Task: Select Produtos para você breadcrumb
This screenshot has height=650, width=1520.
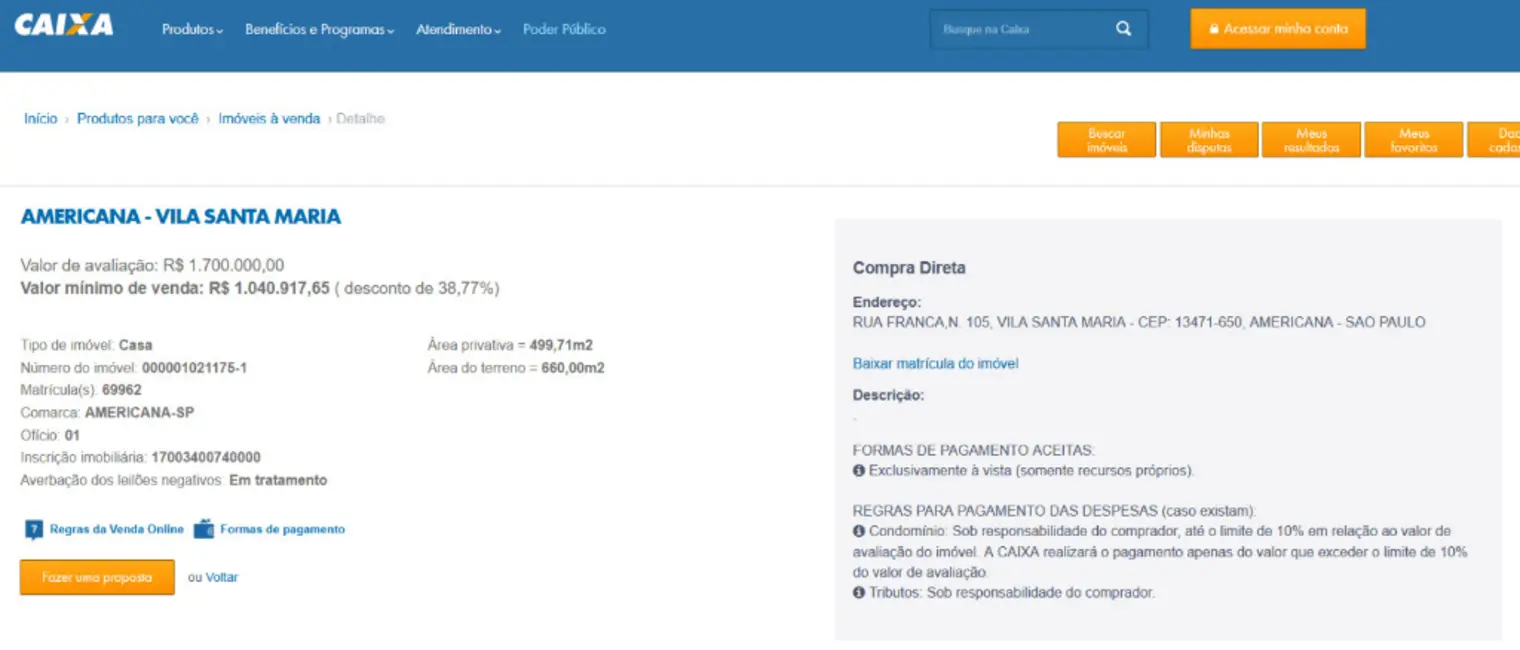Action: pos(138,118)
